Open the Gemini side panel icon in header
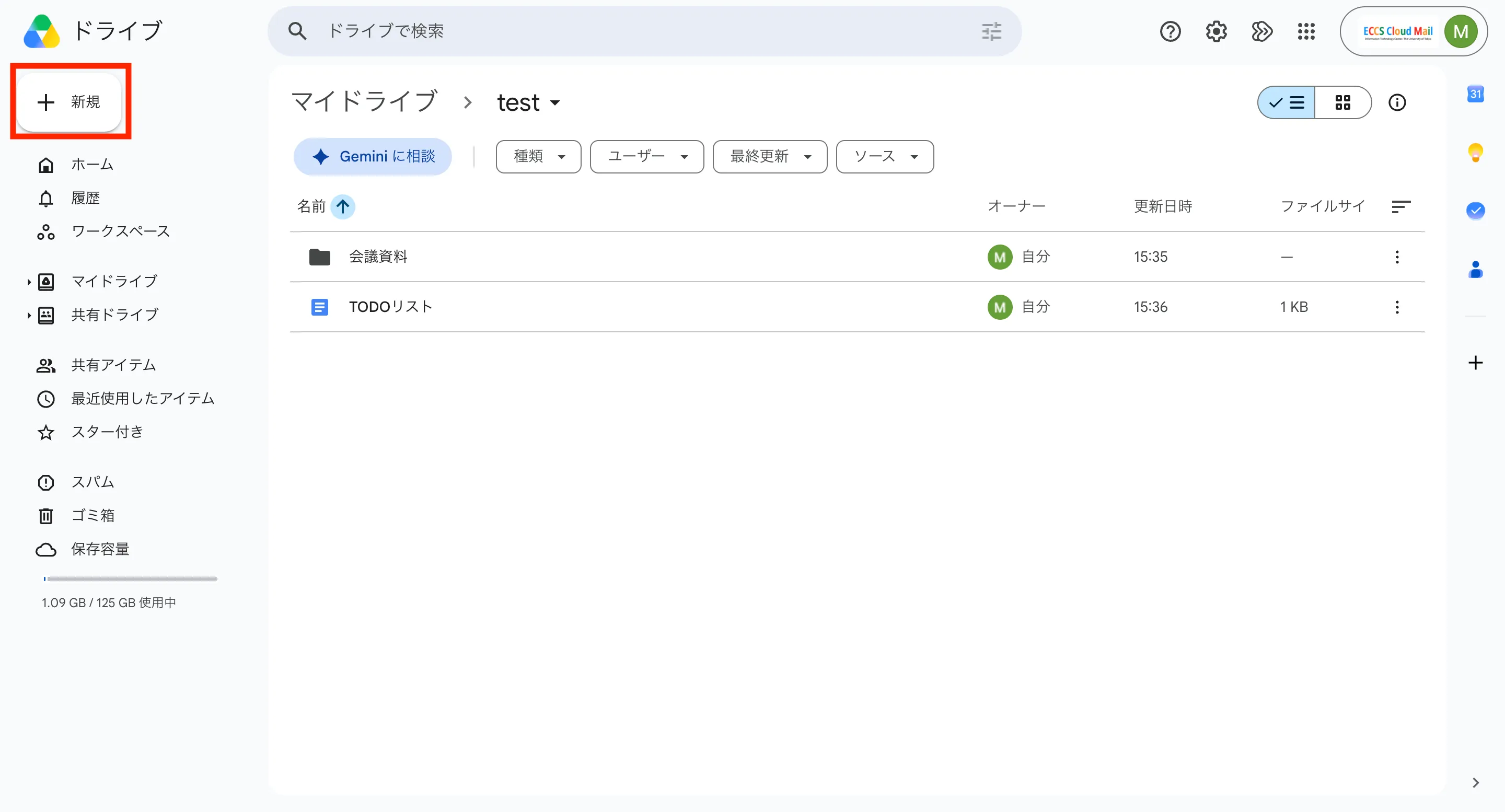This screenshot has height=812, width=1505. [1261, 31]
